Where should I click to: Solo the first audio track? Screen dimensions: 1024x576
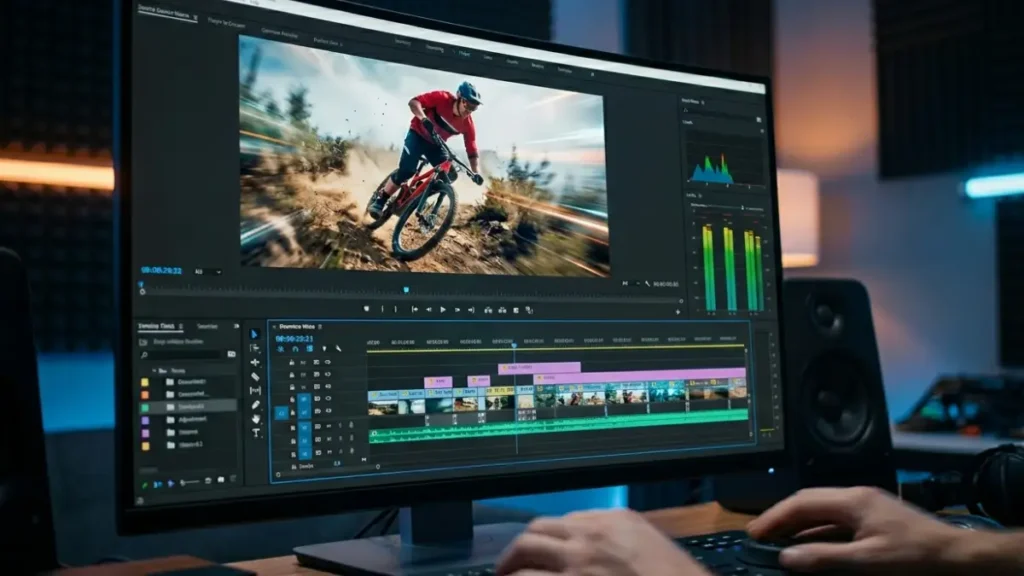tap(340, 426)
